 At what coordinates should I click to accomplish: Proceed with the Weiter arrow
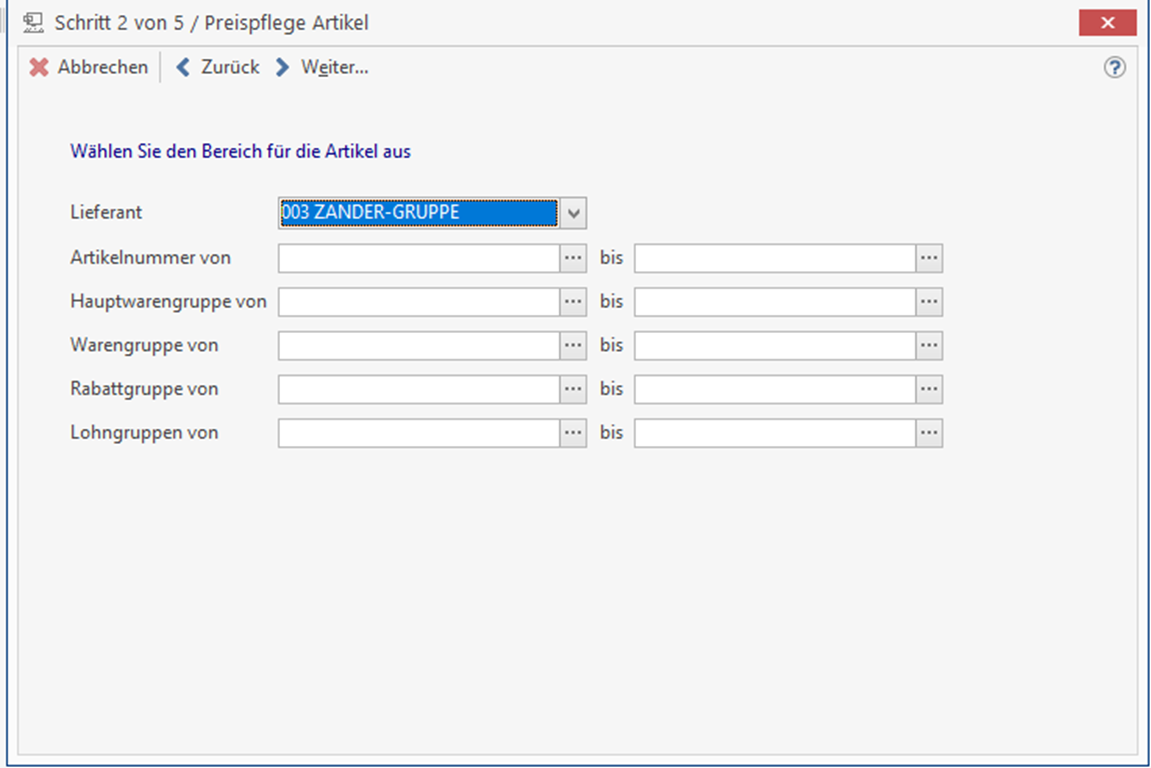point(283,67)
